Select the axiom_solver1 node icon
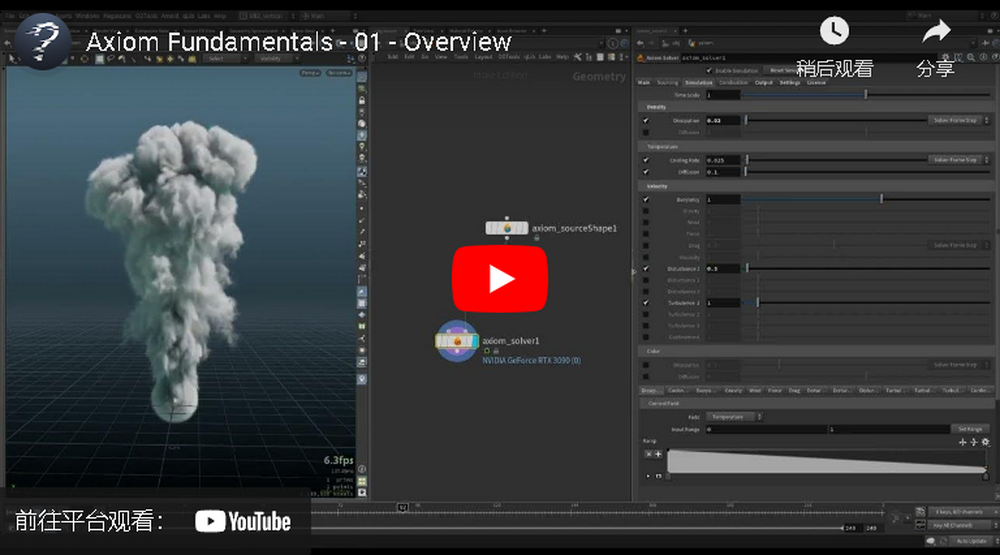The height and width of the screenshot is (555, 1000). 457,341
